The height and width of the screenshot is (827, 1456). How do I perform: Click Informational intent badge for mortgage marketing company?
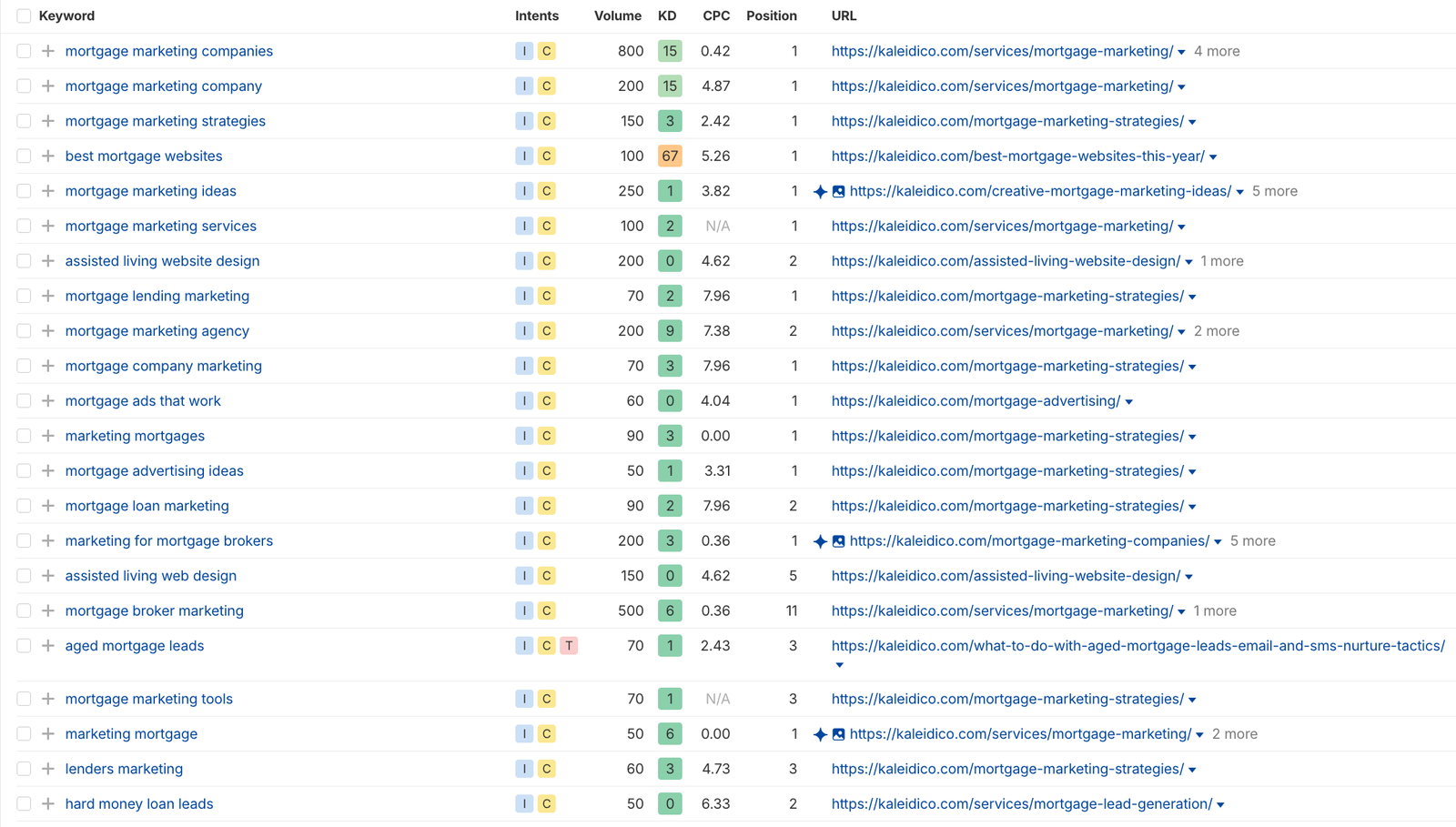(524, 86)
